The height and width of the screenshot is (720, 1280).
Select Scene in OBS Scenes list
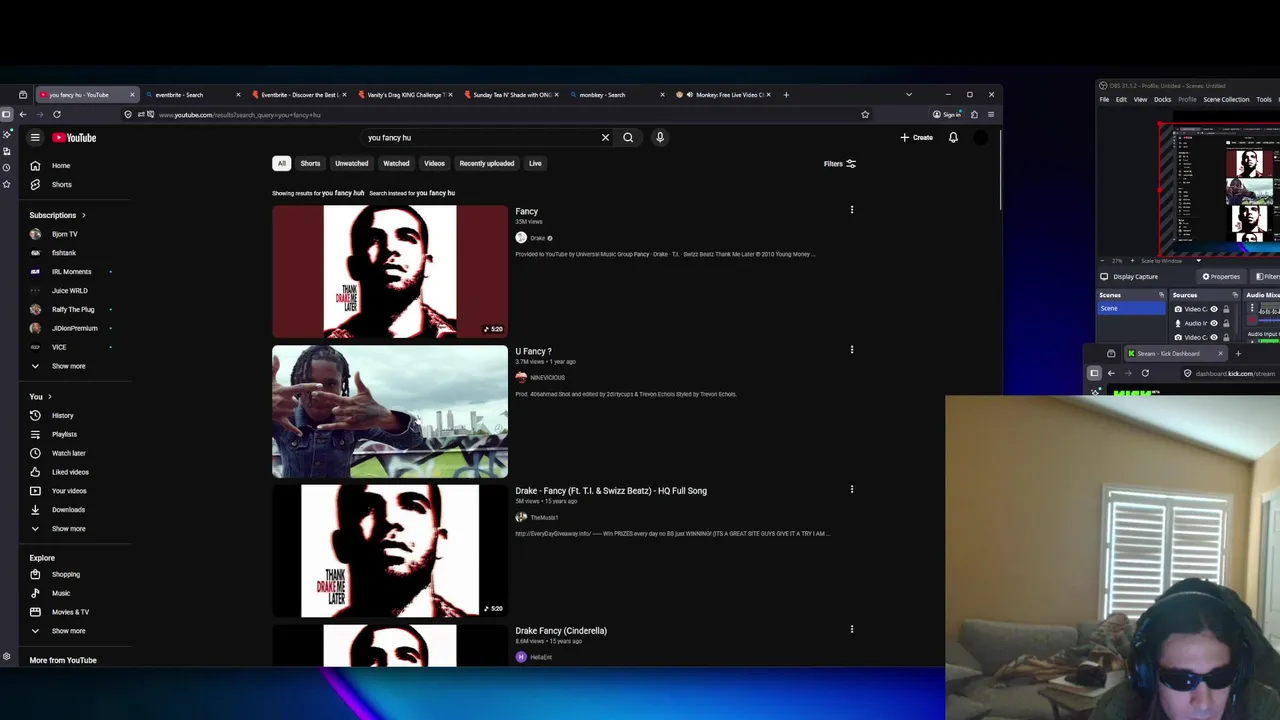coord(1132,308)
